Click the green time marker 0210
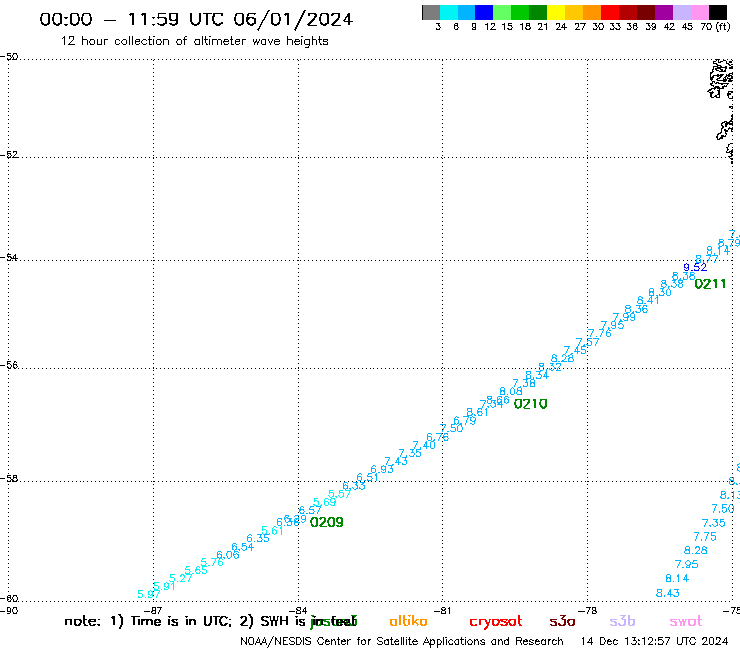Screen dimensions: 740x650 coord(530,404)
